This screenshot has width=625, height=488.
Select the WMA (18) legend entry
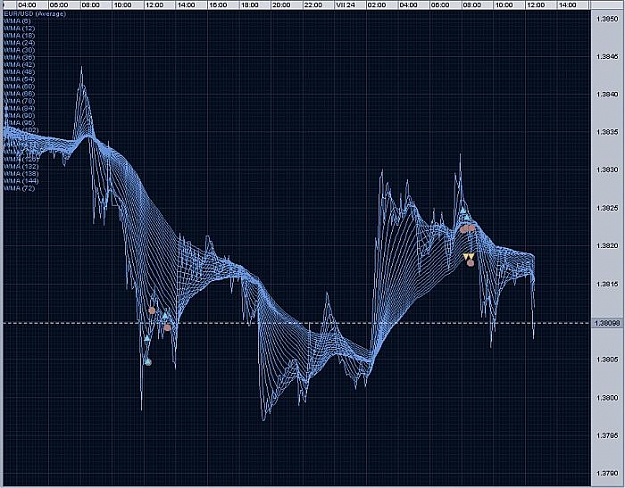pyautogui.click(x=19, y=35)
